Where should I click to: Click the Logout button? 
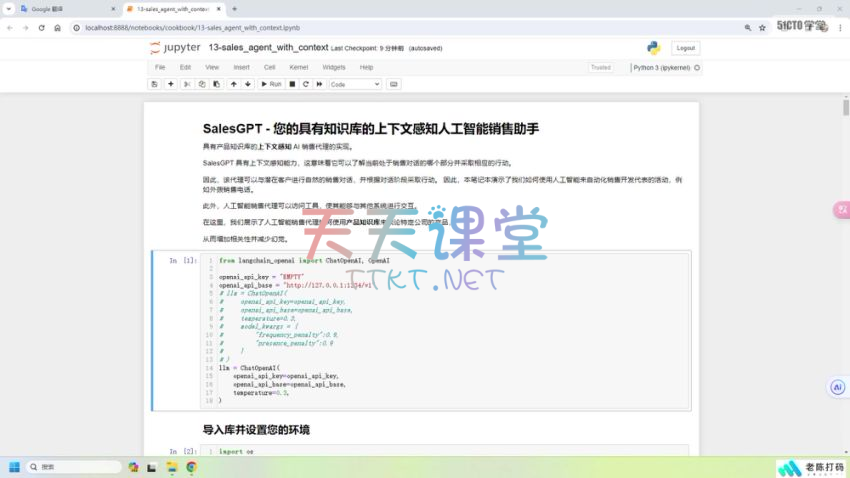(x=685, y=47)
